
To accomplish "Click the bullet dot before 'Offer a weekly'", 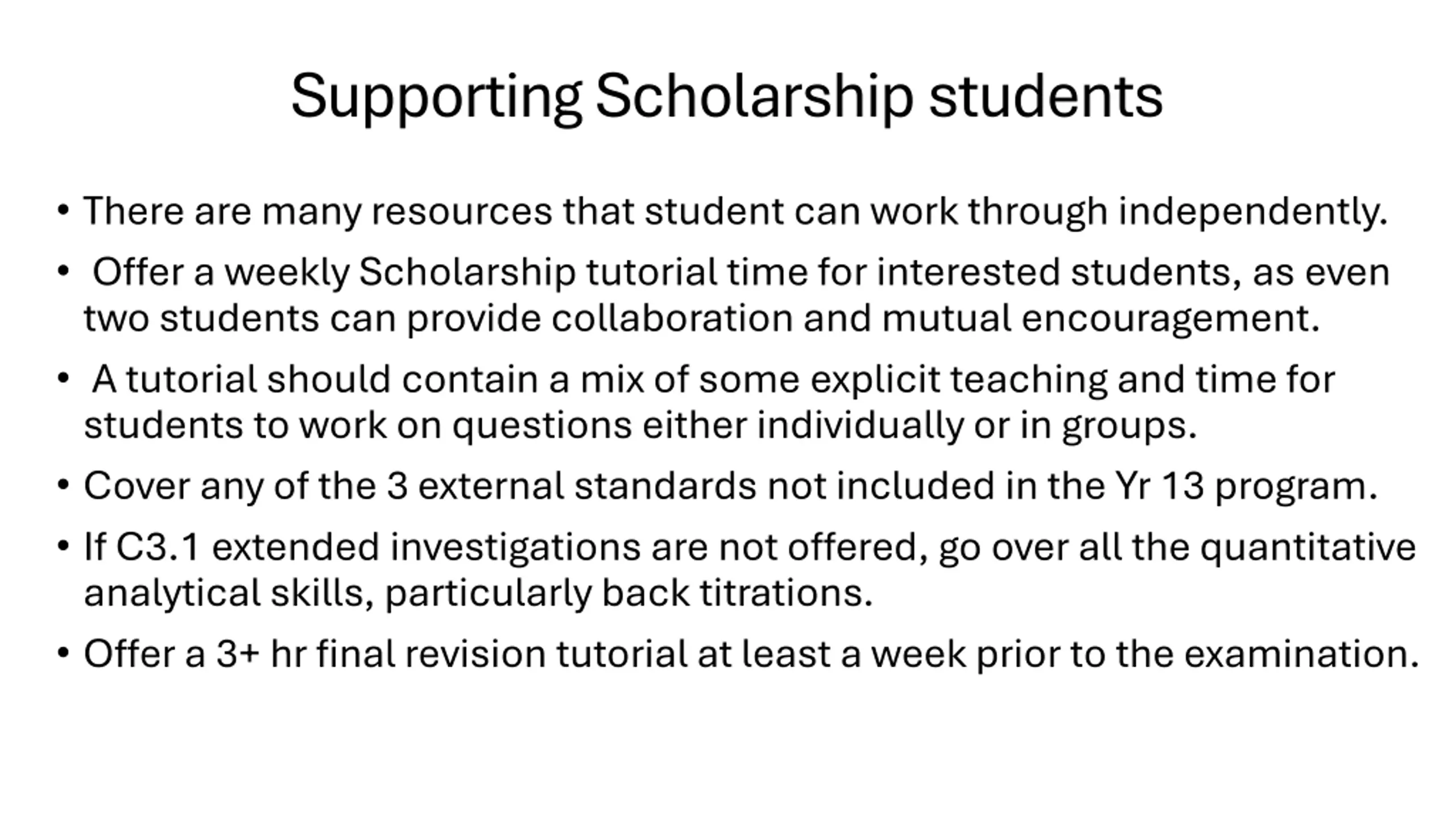I will pyautogui.click(x=63, y=272).
